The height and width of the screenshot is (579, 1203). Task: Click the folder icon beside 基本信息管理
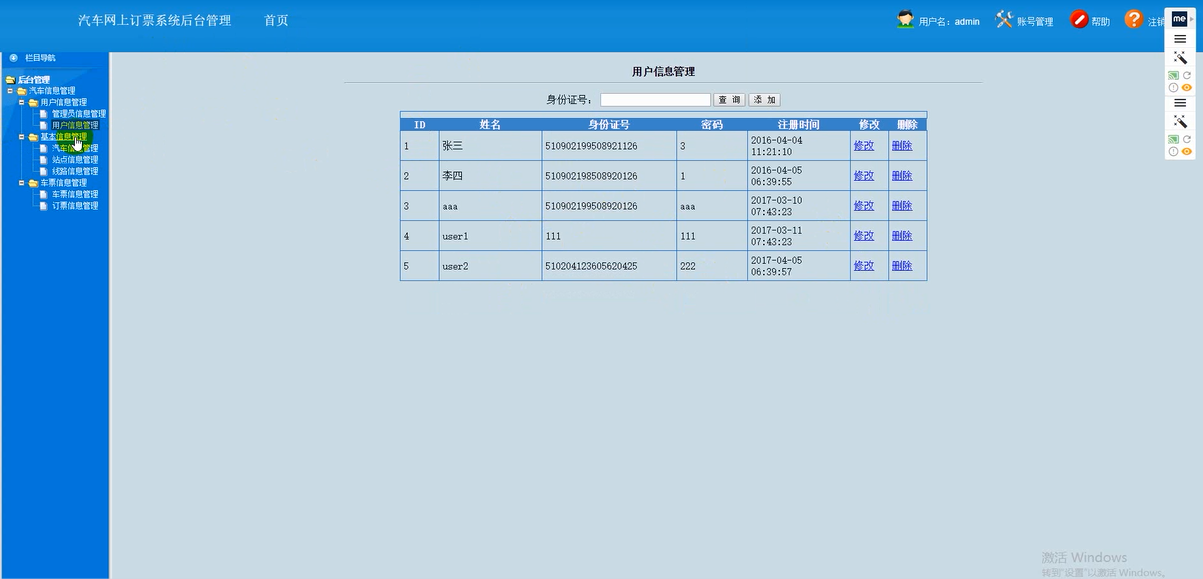pyautogui.click(x=33, y=137)
